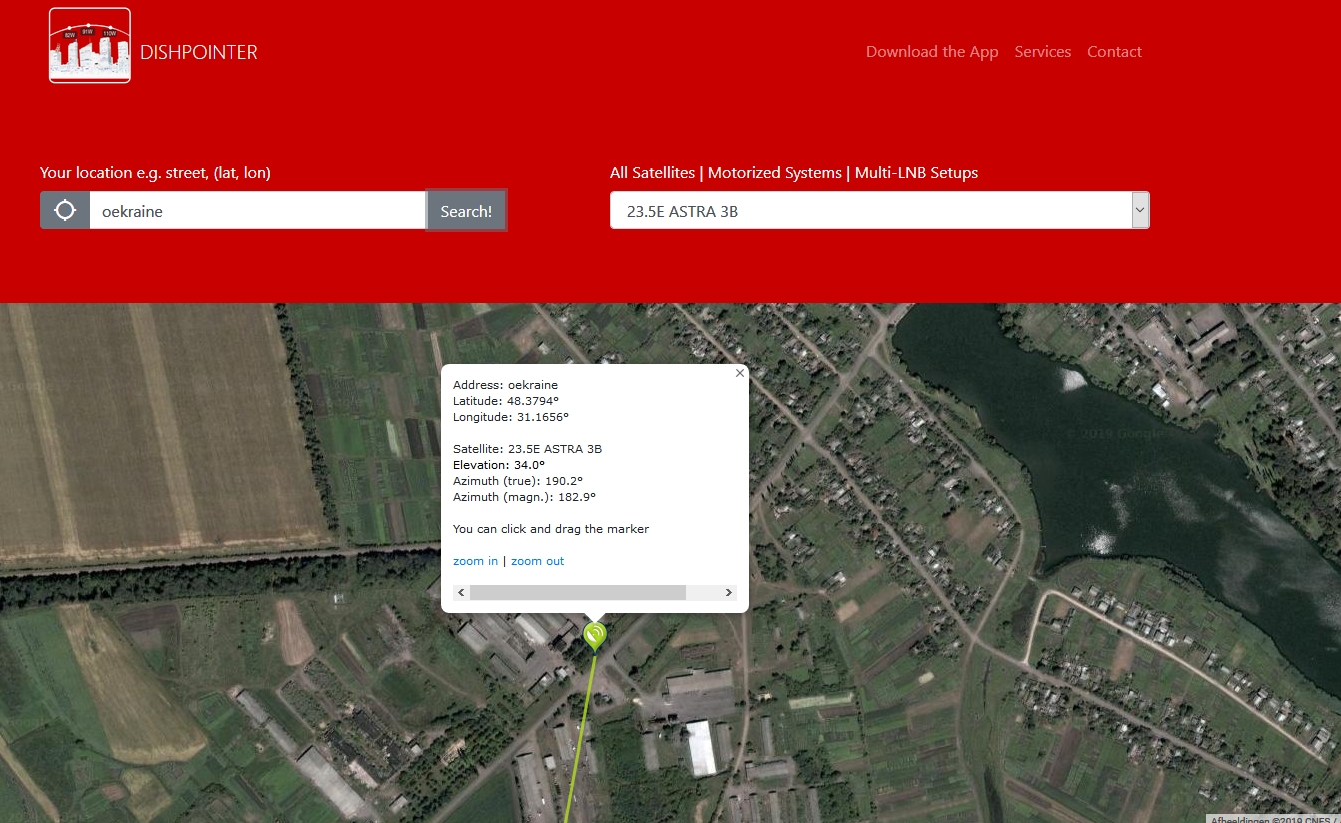Open the Download the App page
The image size is (1341, 823).
point(931,52)
